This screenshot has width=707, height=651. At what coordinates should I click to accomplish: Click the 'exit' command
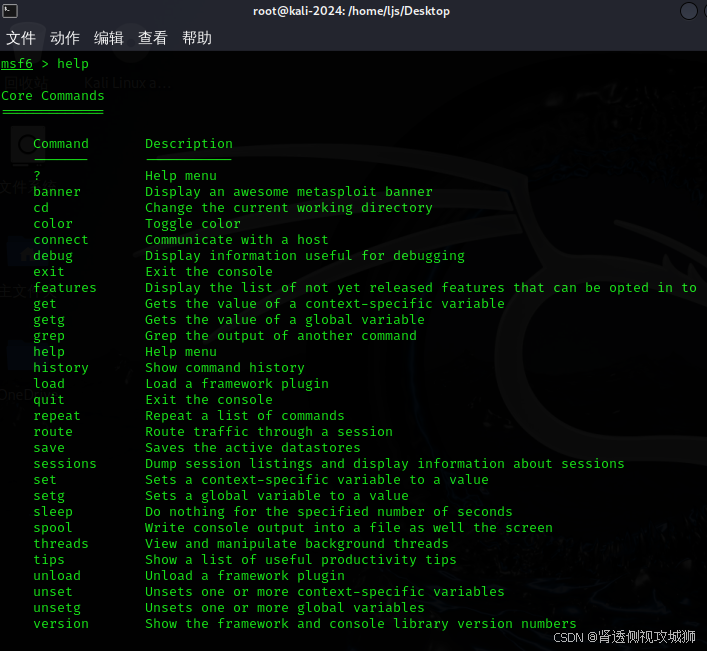click(49, 271)
